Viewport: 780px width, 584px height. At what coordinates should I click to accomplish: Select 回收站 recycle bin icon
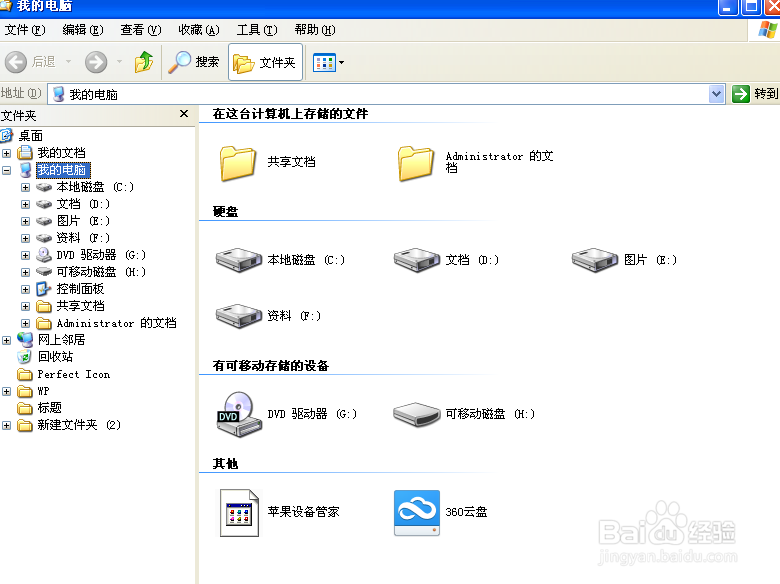pyautogui.click(x=24, y=357)
